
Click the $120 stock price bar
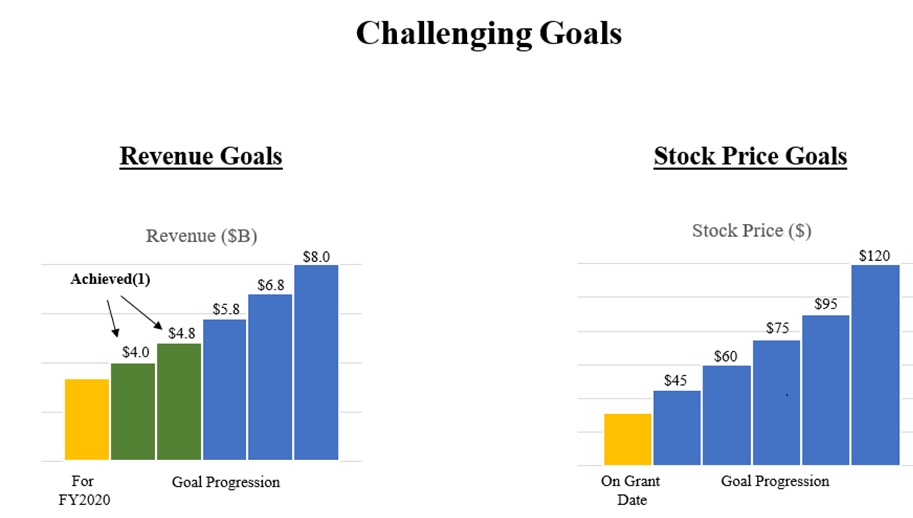(x=875, y=365)
